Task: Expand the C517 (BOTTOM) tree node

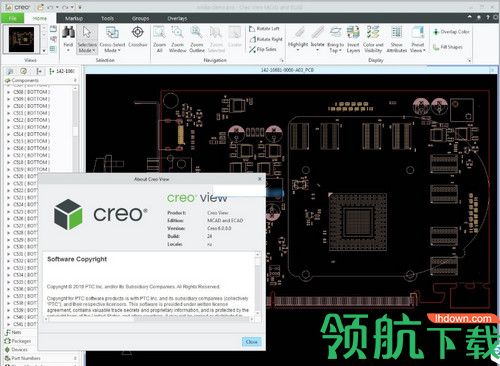Action: 9,155
